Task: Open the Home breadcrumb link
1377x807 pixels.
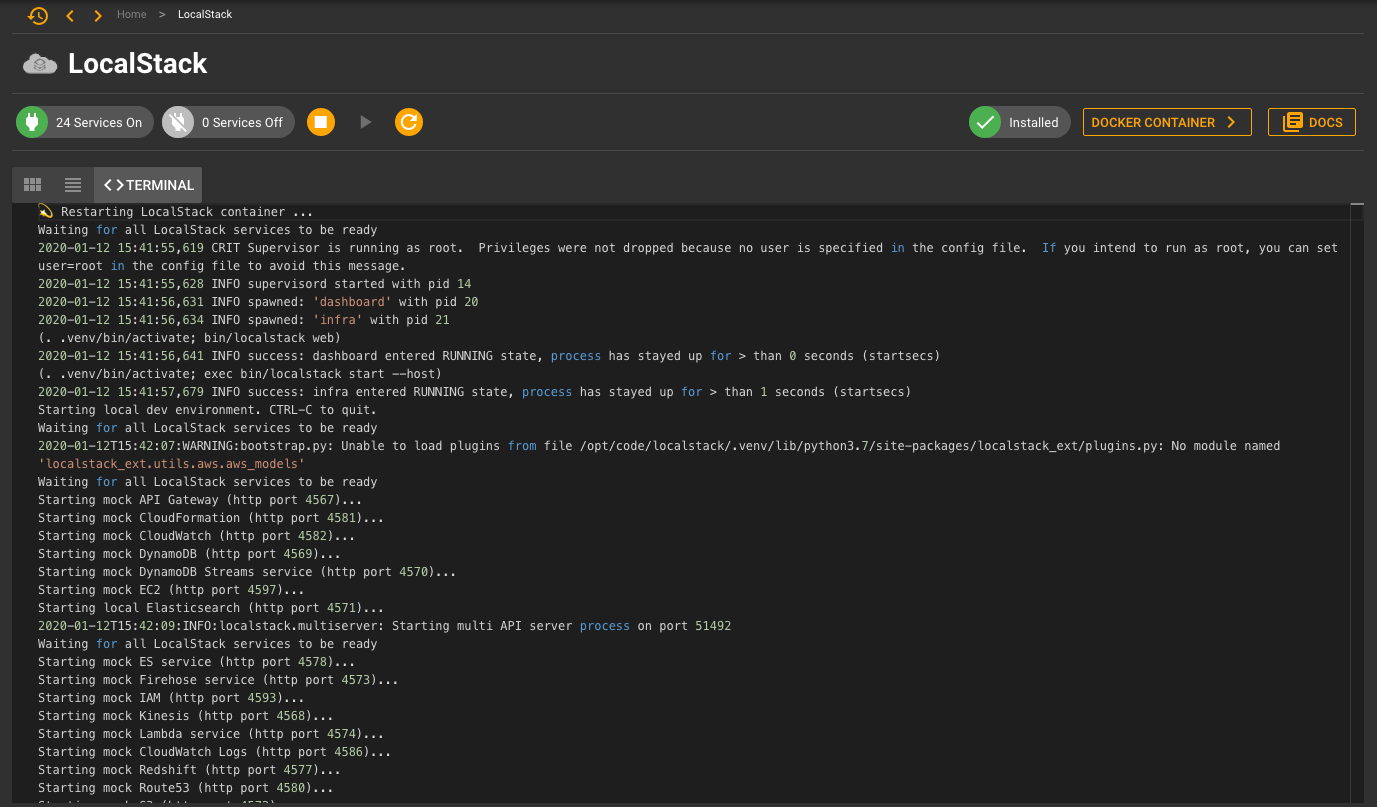Action: click(131, 15)
